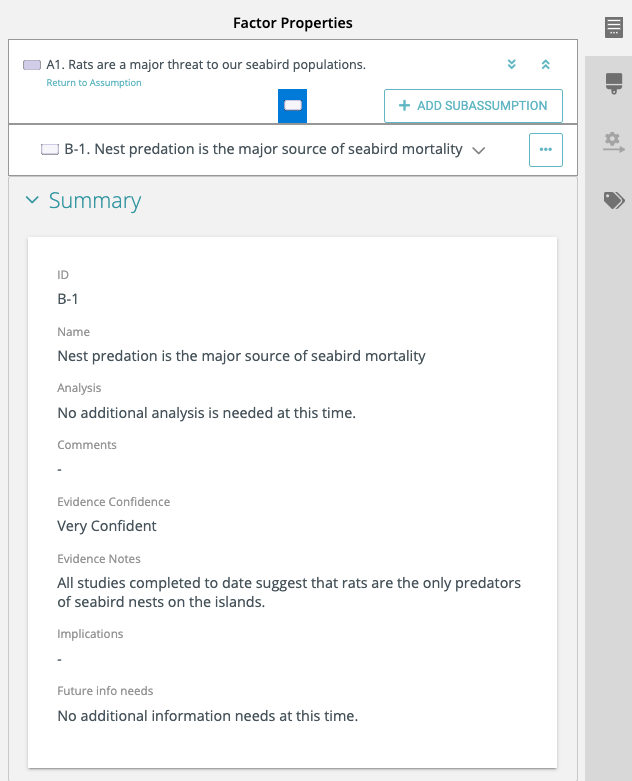Image resolution: width=632 pixels, height=781 pixels.
Task: Collapse all with double up chevron
Action: pyautogui.click(x=546, y=65)
